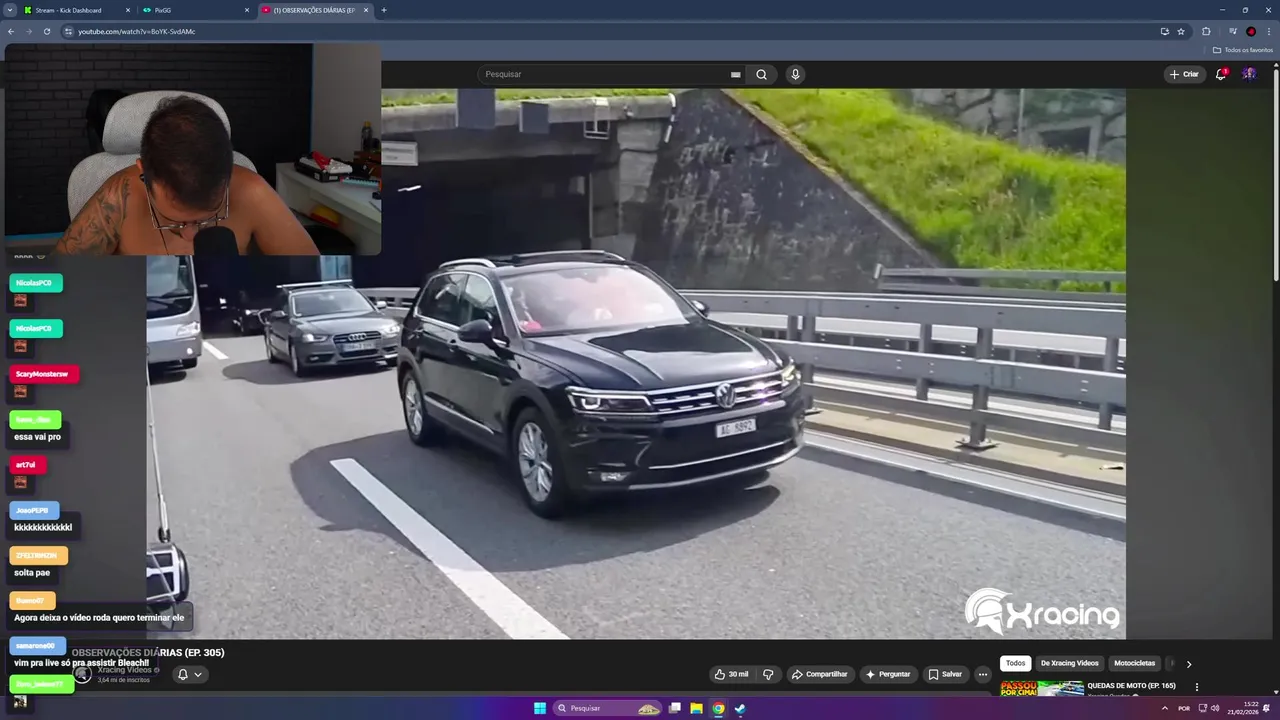1280x720 pixels.
Task: Click the YouTube search magnifier button
Action: coord(761,74)
